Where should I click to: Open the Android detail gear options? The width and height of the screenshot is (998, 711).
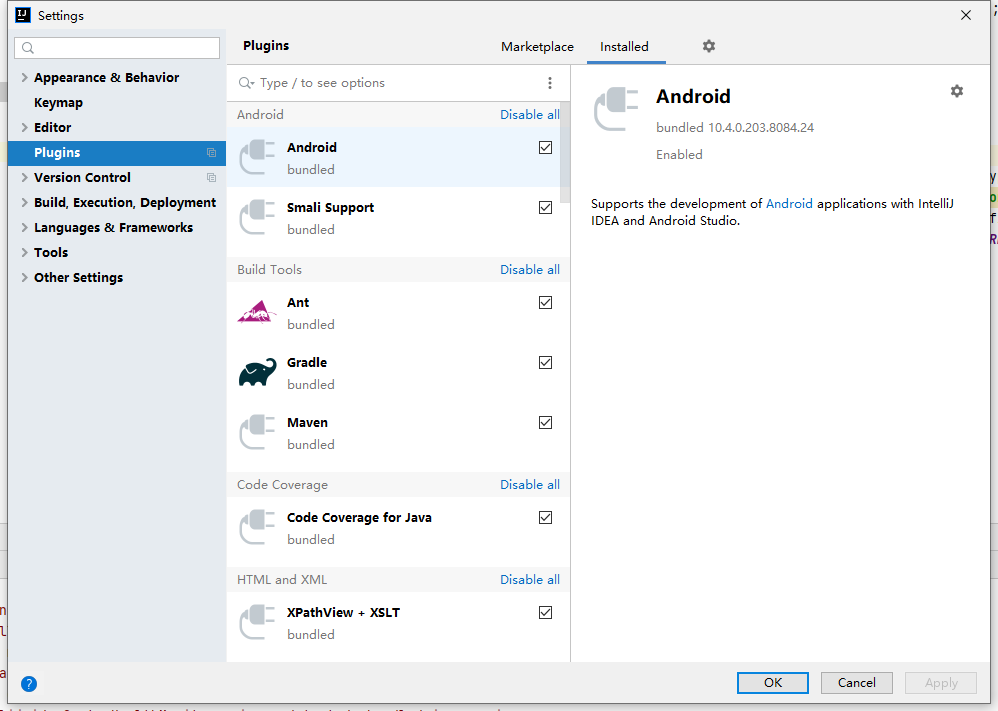(957, 91)
